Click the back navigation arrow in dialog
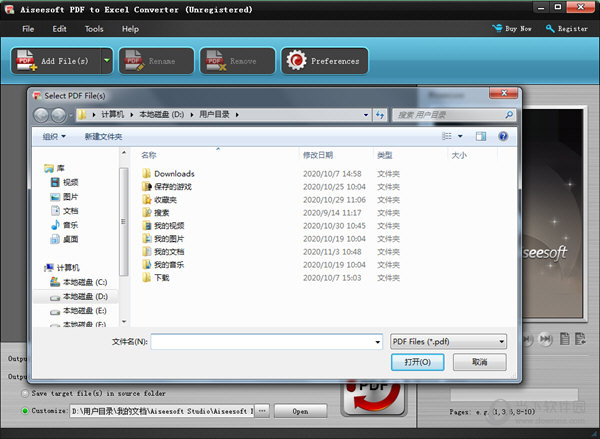 [41, 115]
